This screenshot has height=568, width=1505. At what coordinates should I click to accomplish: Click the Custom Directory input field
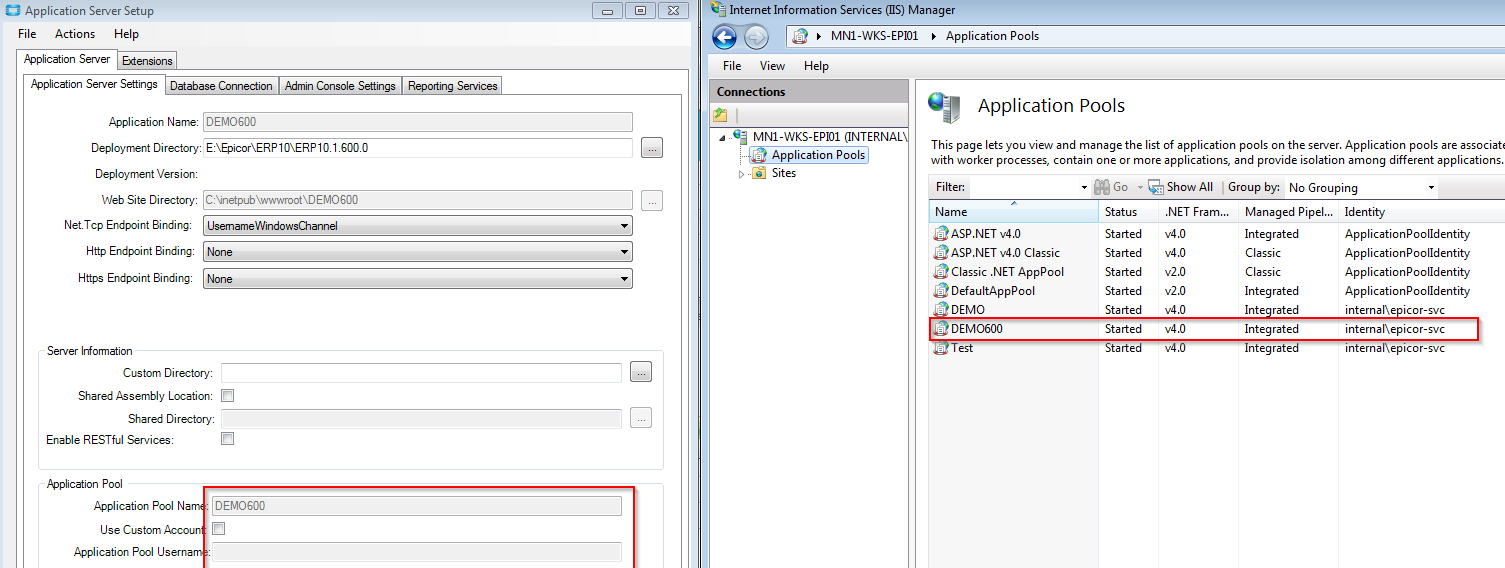[x=422, y=373]
